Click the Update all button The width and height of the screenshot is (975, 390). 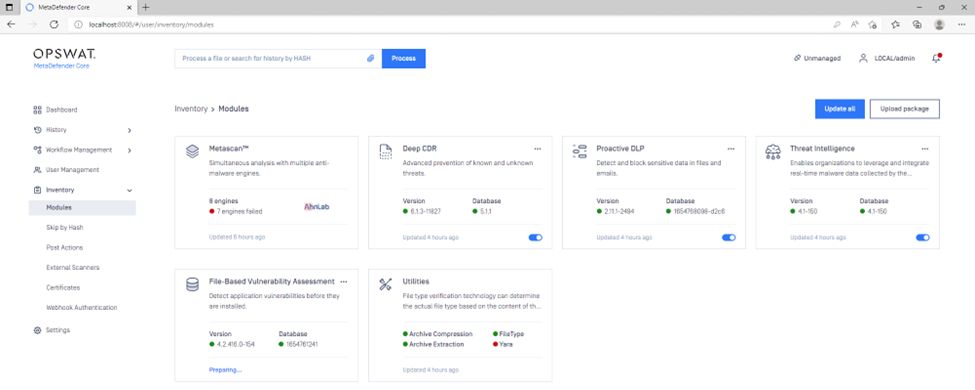click(x=839, y=108)
